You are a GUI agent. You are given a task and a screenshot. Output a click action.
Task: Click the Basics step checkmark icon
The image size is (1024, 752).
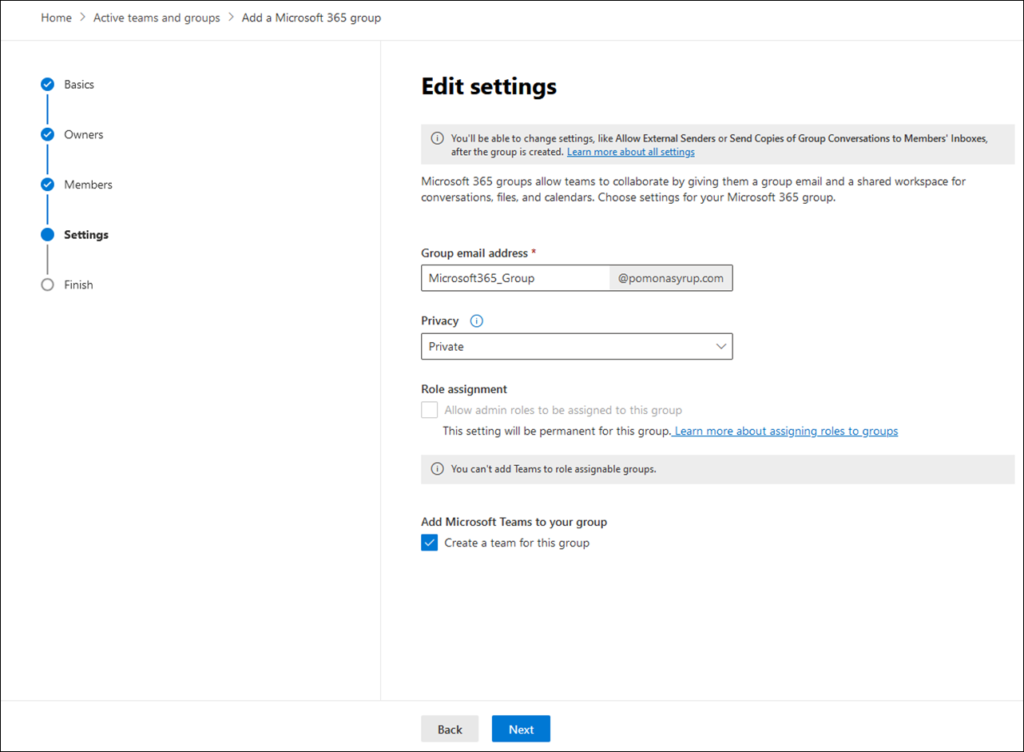click(48, 84)
